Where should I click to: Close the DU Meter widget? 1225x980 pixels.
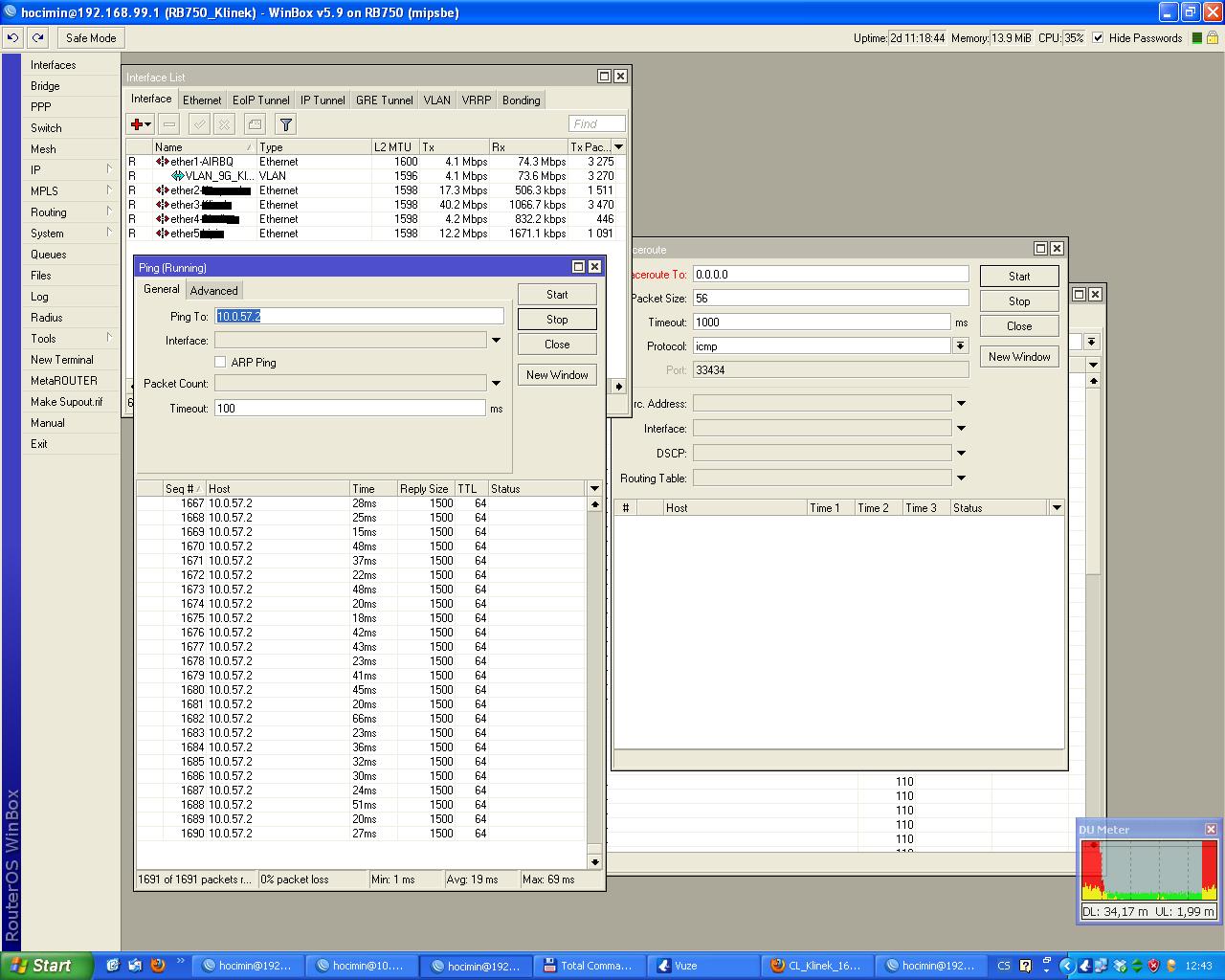1211,829
